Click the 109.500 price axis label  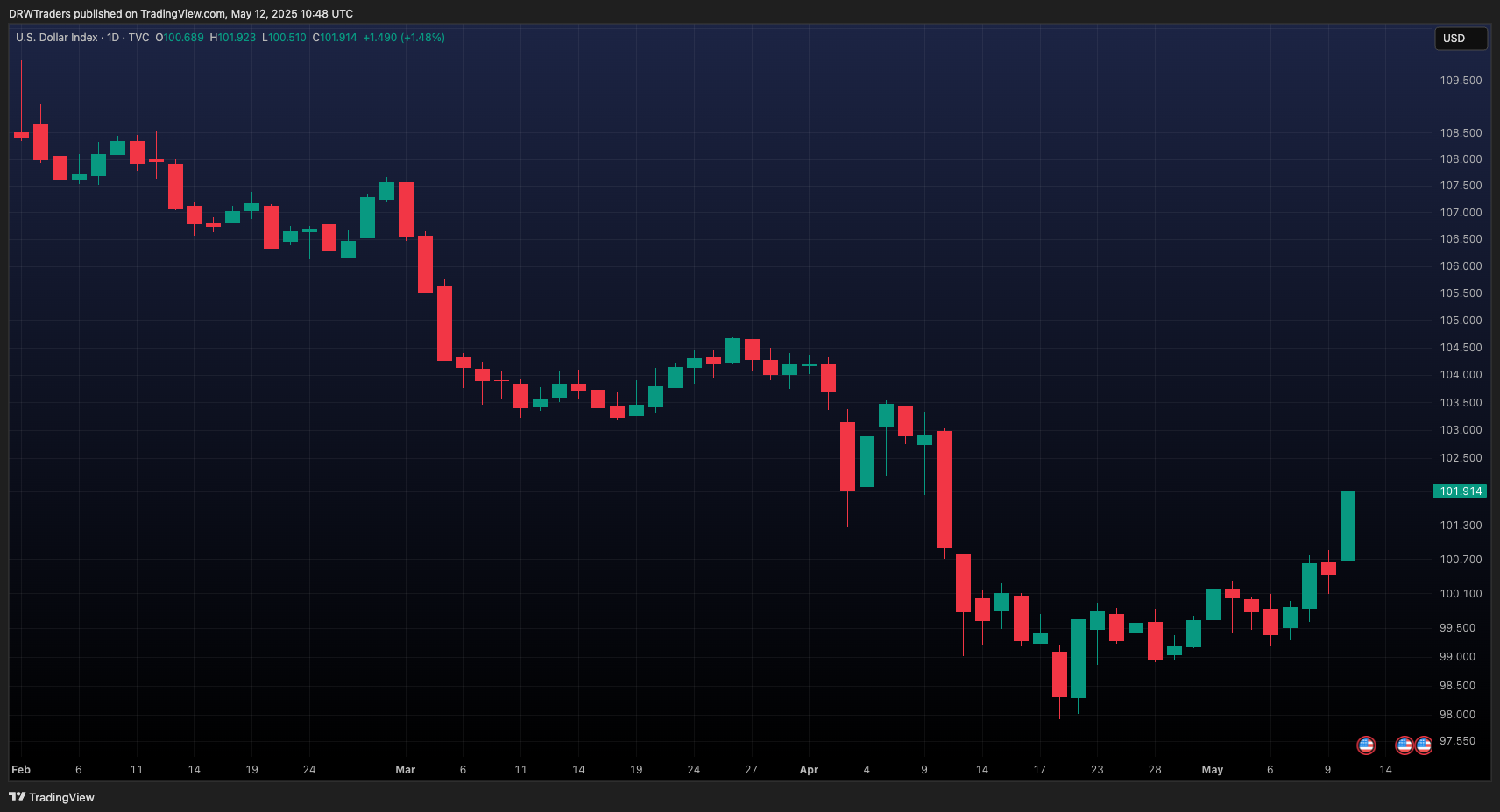tap(1461, 81)
